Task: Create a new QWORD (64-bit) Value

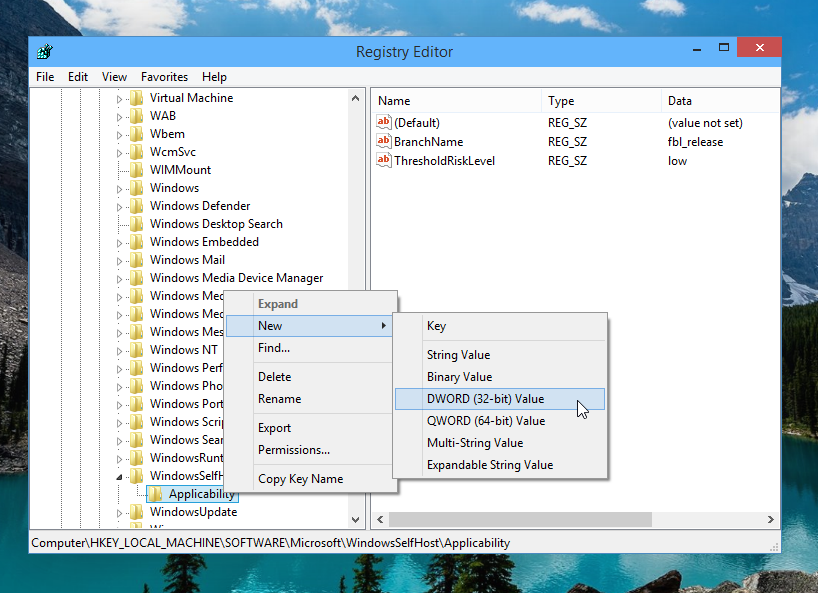Action: (x=500, y=421)
